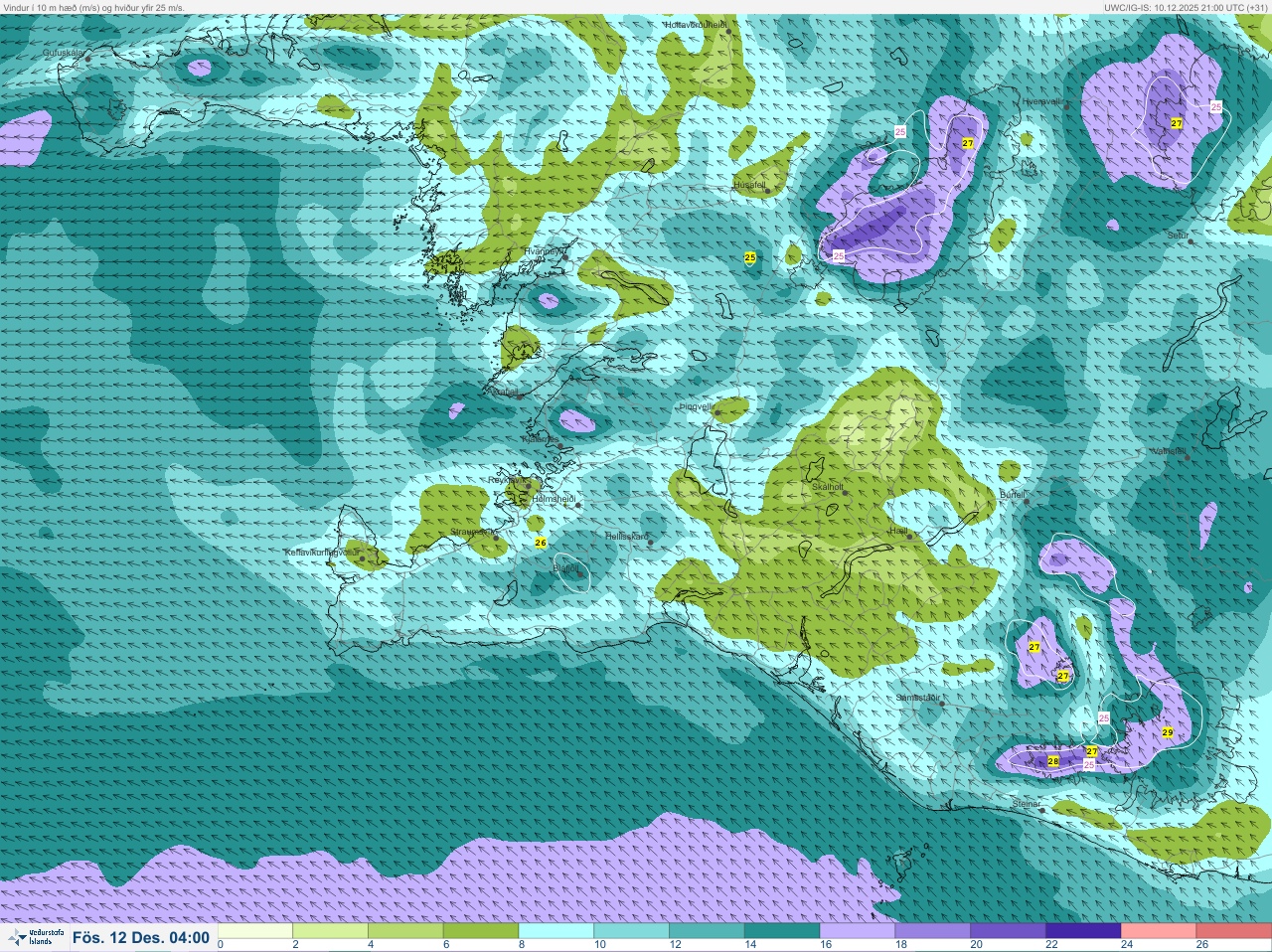Select the dark teal 14–16 m/s legend swatch
Viewport: 1272px width, 952px height.
pos(782,931)
